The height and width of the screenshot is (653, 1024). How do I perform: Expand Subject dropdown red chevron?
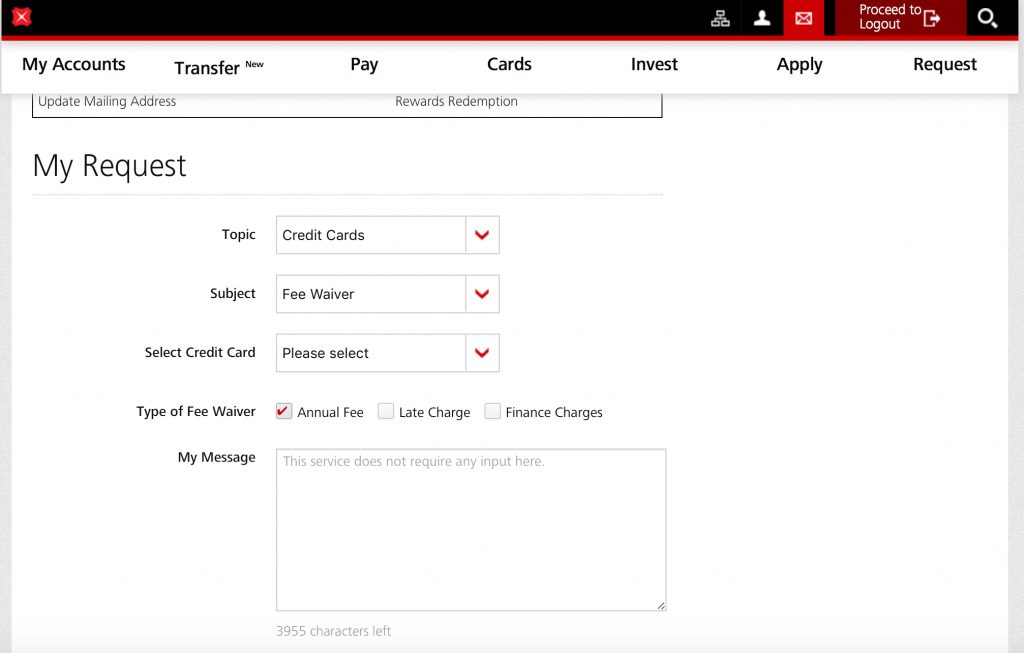(x=482, y=294)
